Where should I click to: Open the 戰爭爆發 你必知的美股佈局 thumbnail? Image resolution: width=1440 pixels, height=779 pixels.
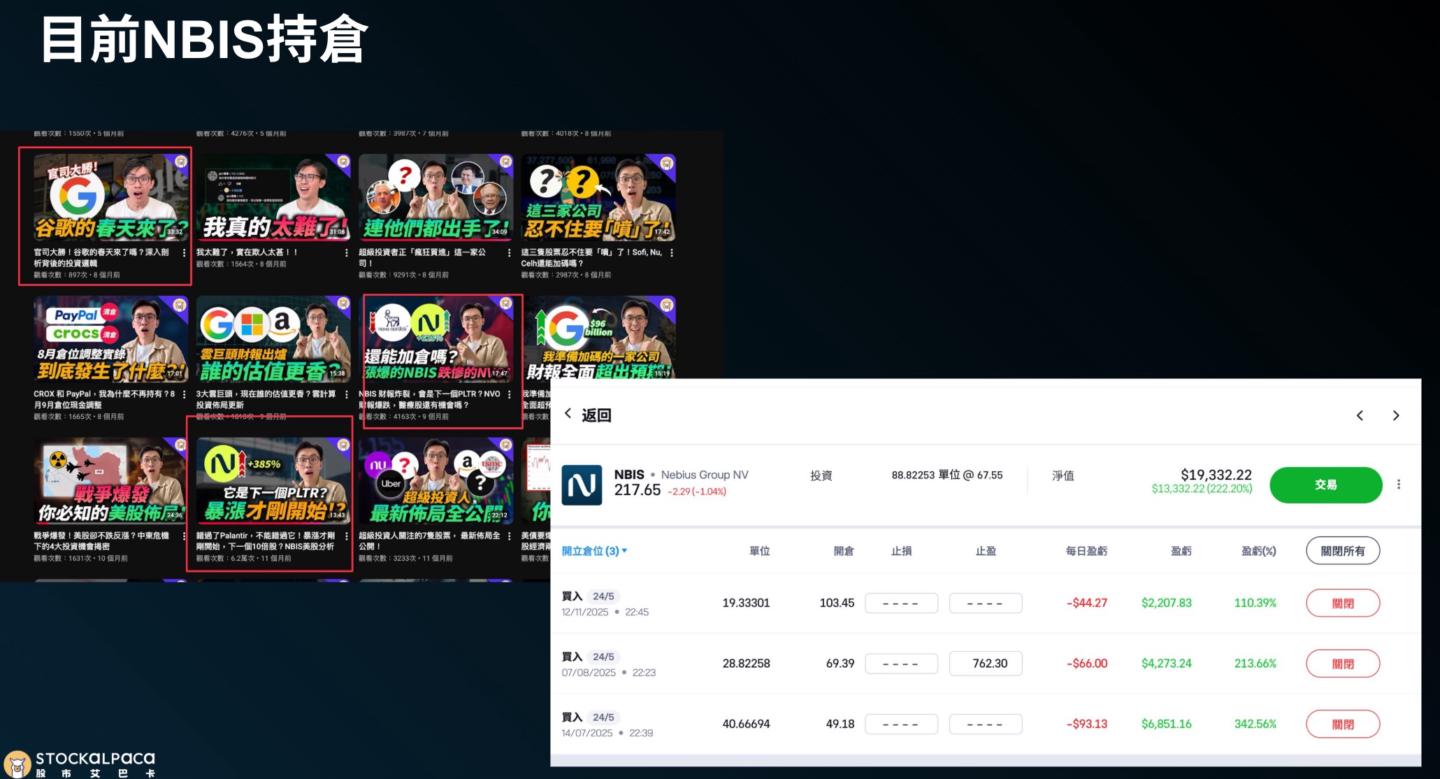coord(110,481)
